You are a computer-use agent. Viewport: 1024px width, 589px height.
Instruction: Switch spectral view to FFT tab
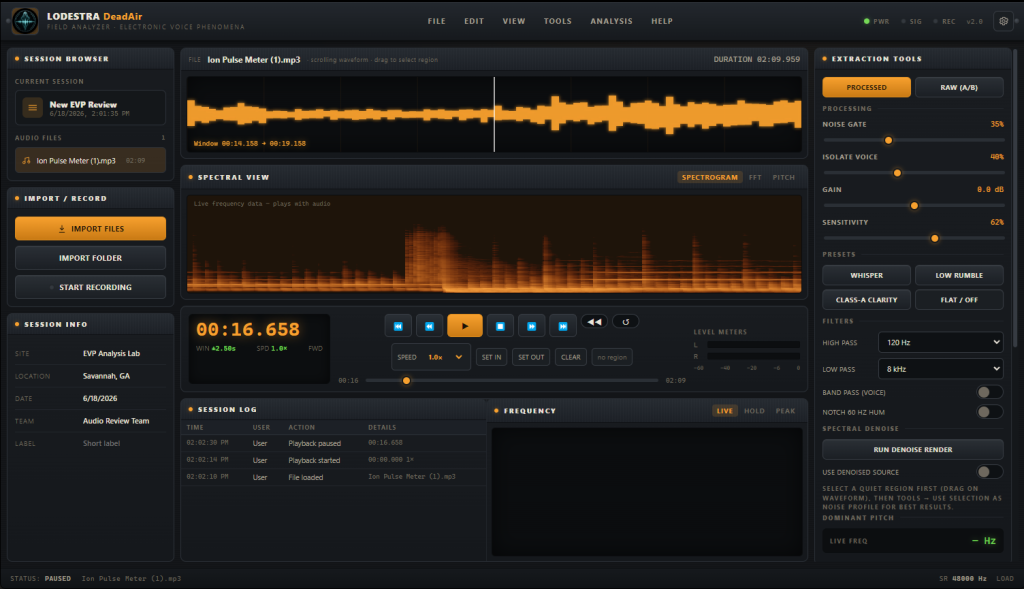[x=755, y=178]
